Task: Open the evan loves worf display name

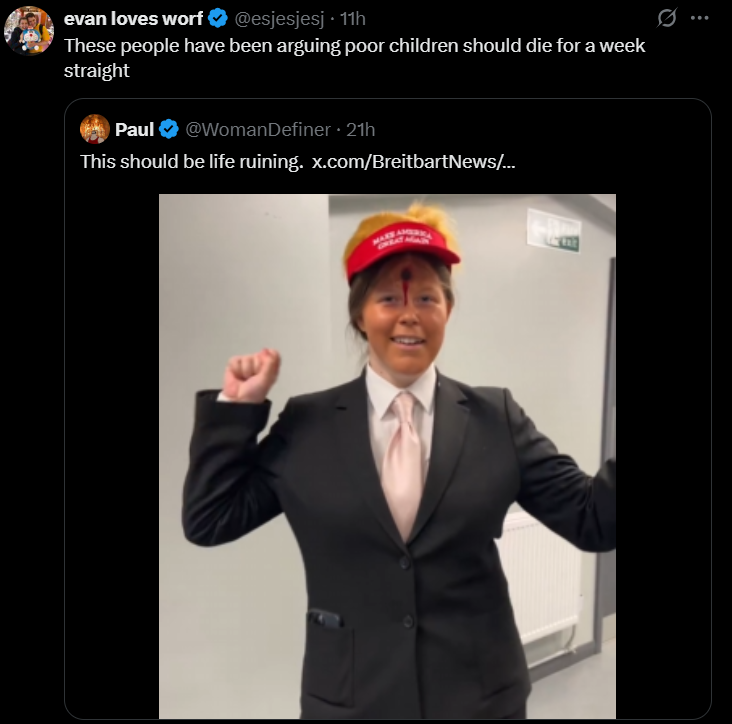Action: pos(133,19)
